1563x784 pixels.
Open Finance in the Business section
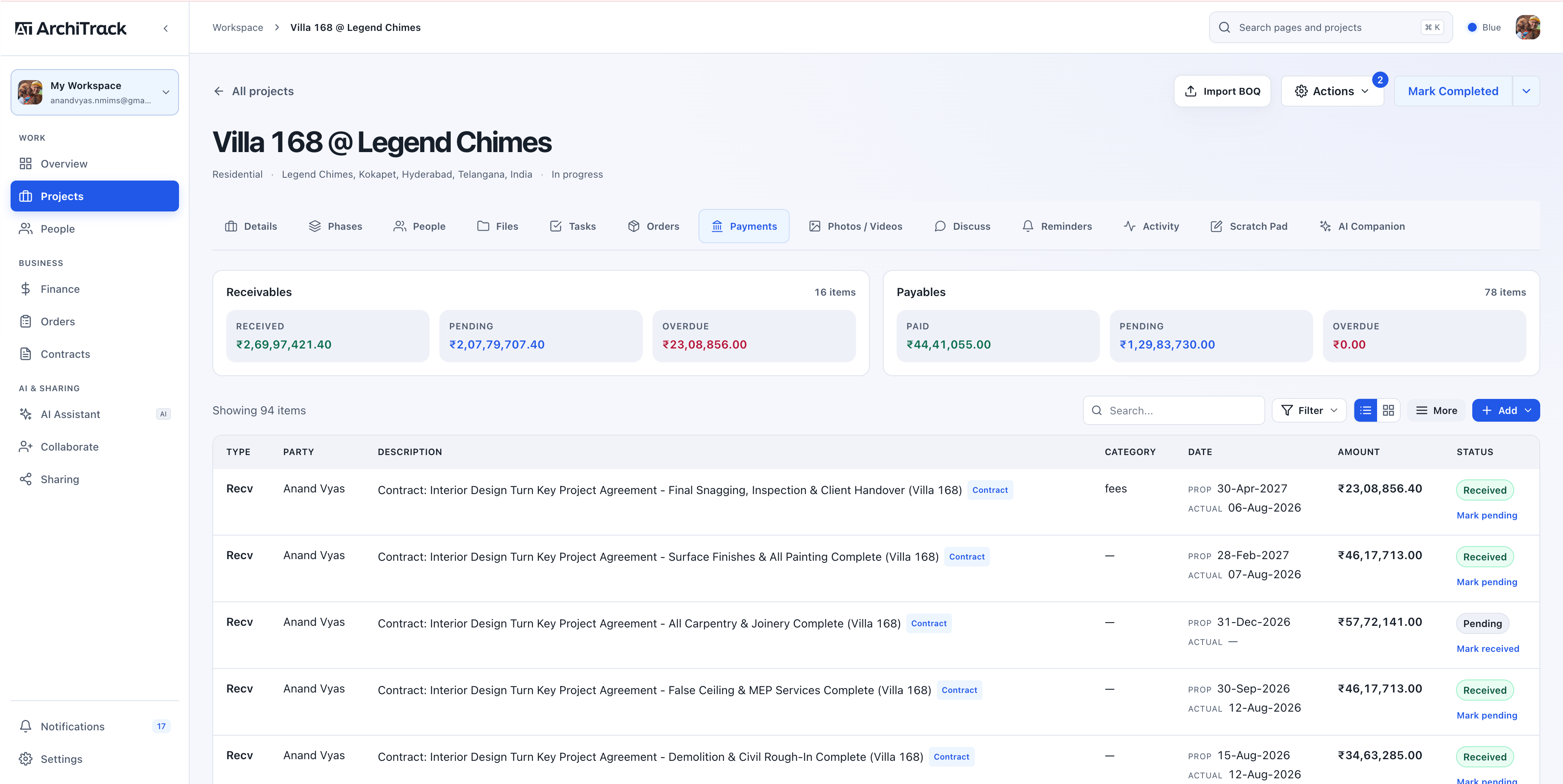click(x=95, y=289)
